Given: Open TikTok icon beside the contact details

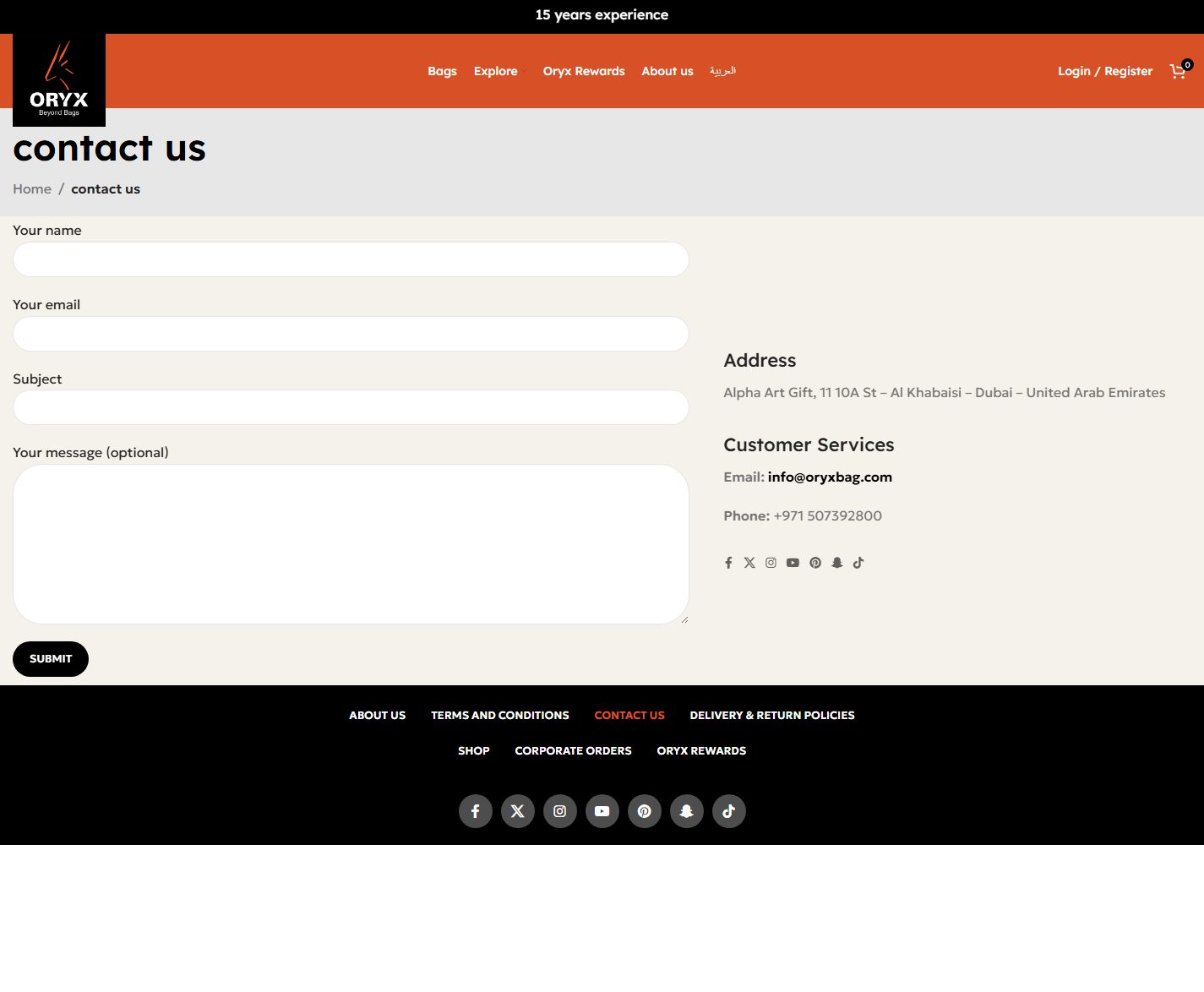Looking at the screenshot, I should pos(858,563).
